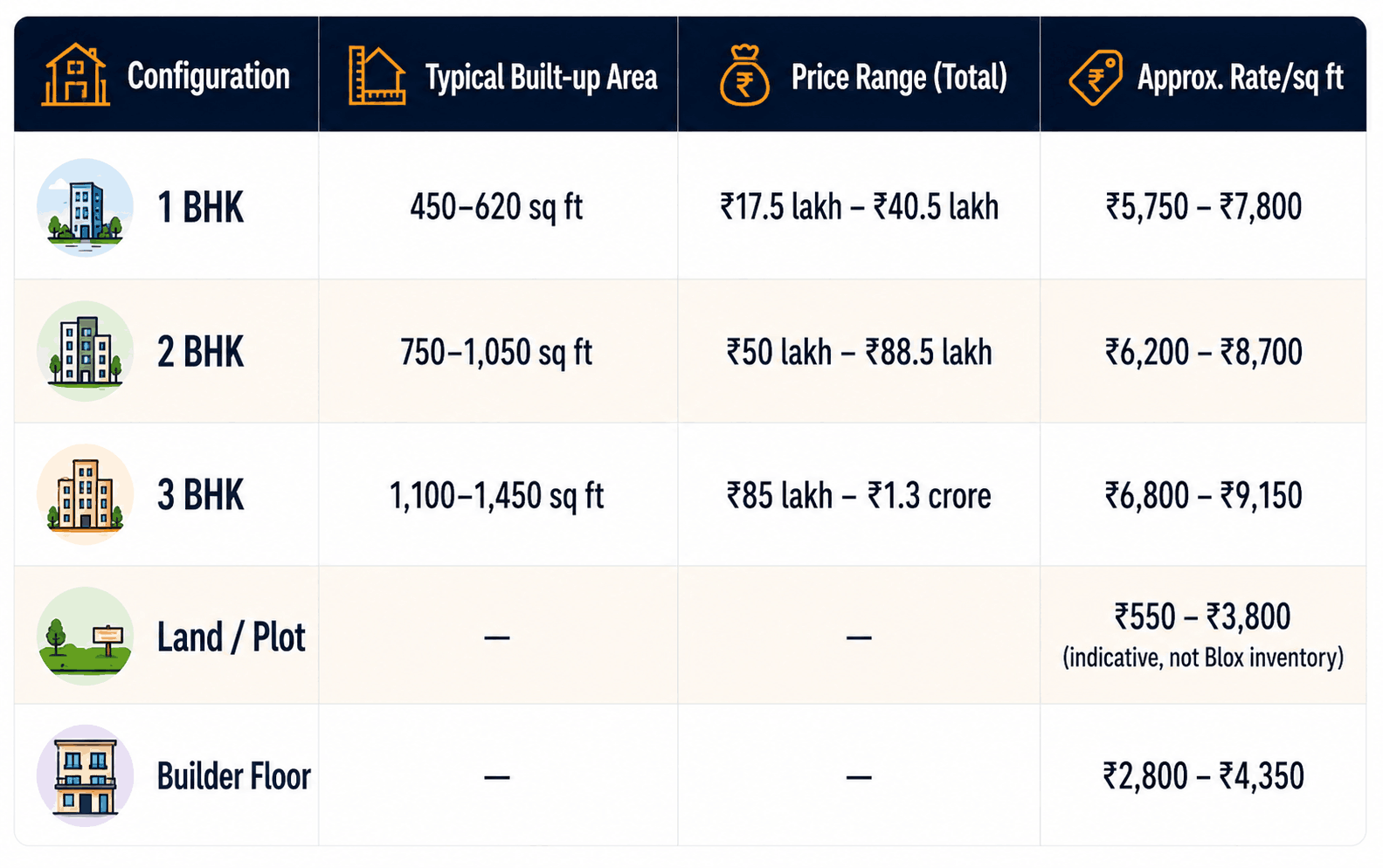Click the Builder Floor row label

click(x=233, y=776)
